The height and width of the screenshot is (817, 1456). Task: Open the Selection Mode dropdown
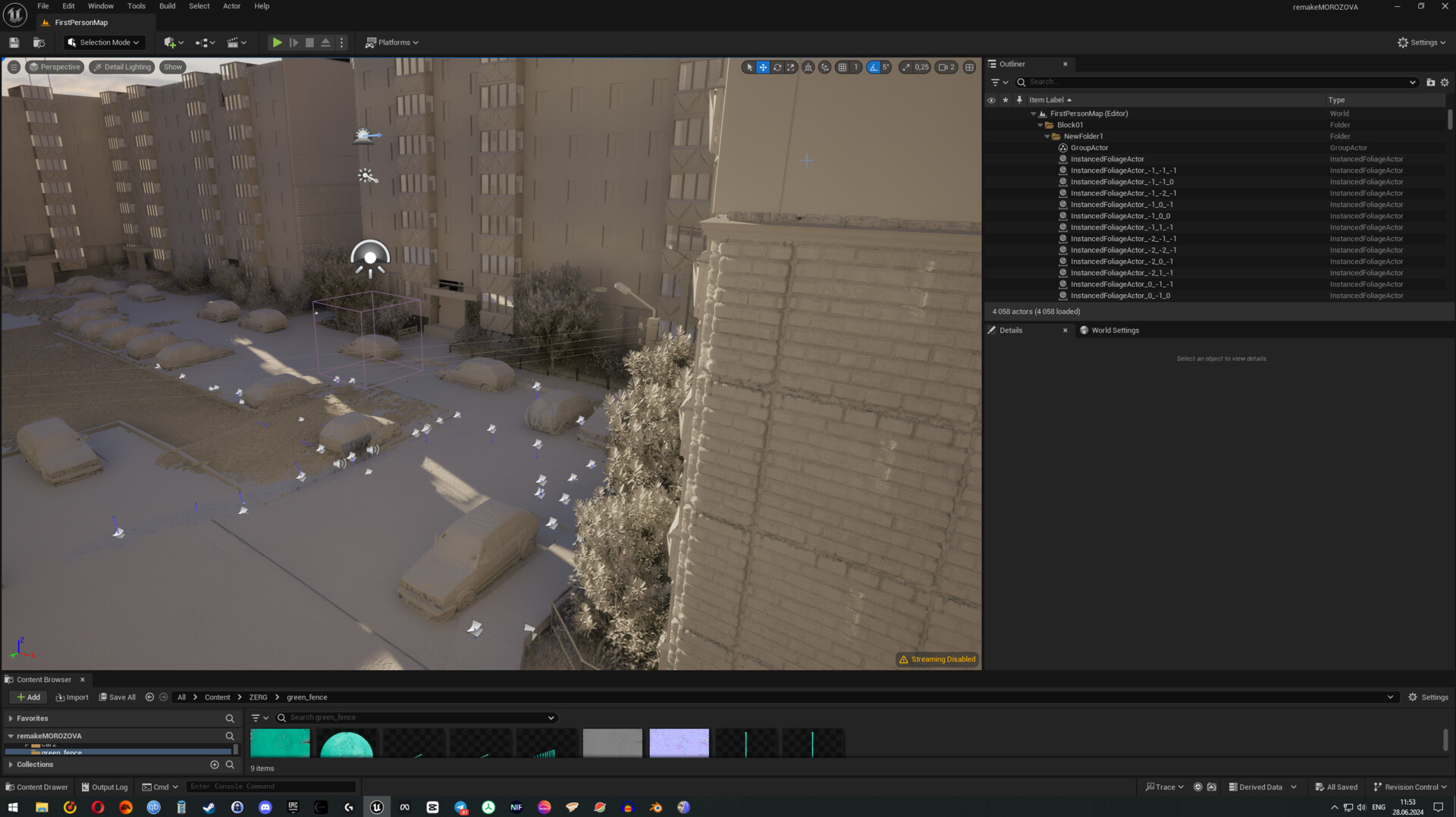click(104, 43)
